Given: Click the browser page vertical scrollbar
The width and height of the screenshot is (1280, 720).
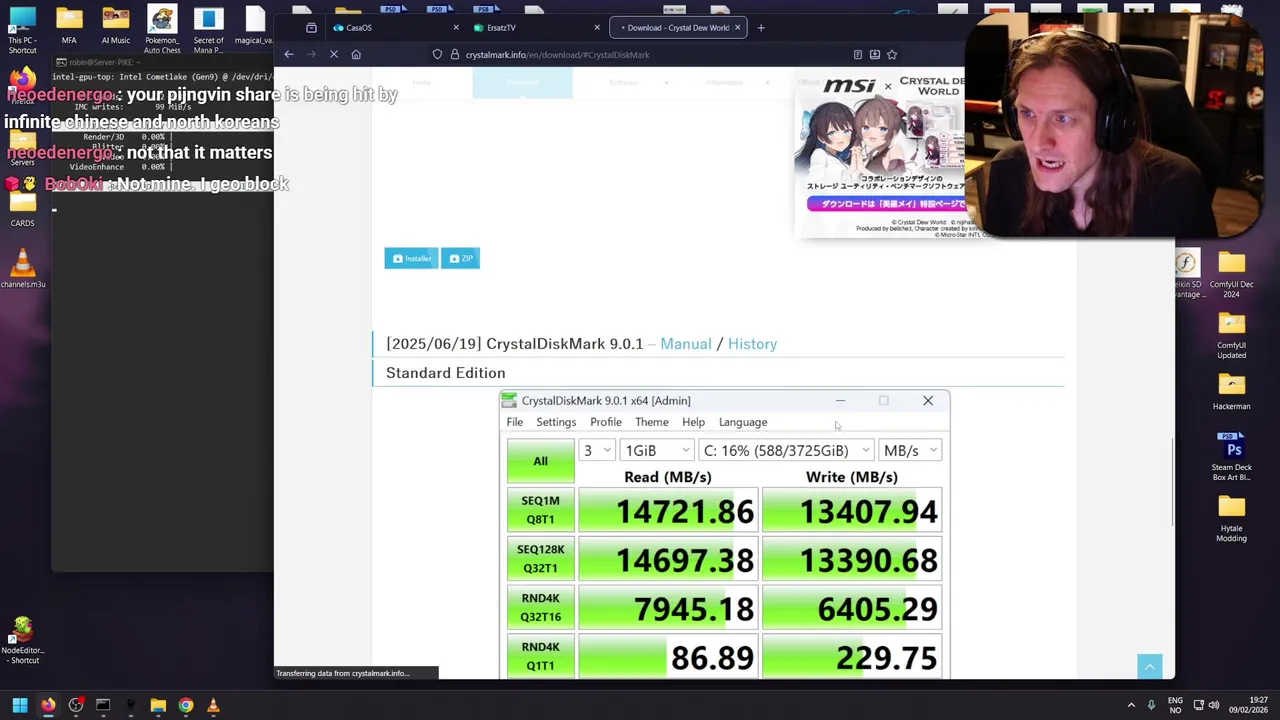Looking at the screenshot, I should click(x=1171, y=483).
